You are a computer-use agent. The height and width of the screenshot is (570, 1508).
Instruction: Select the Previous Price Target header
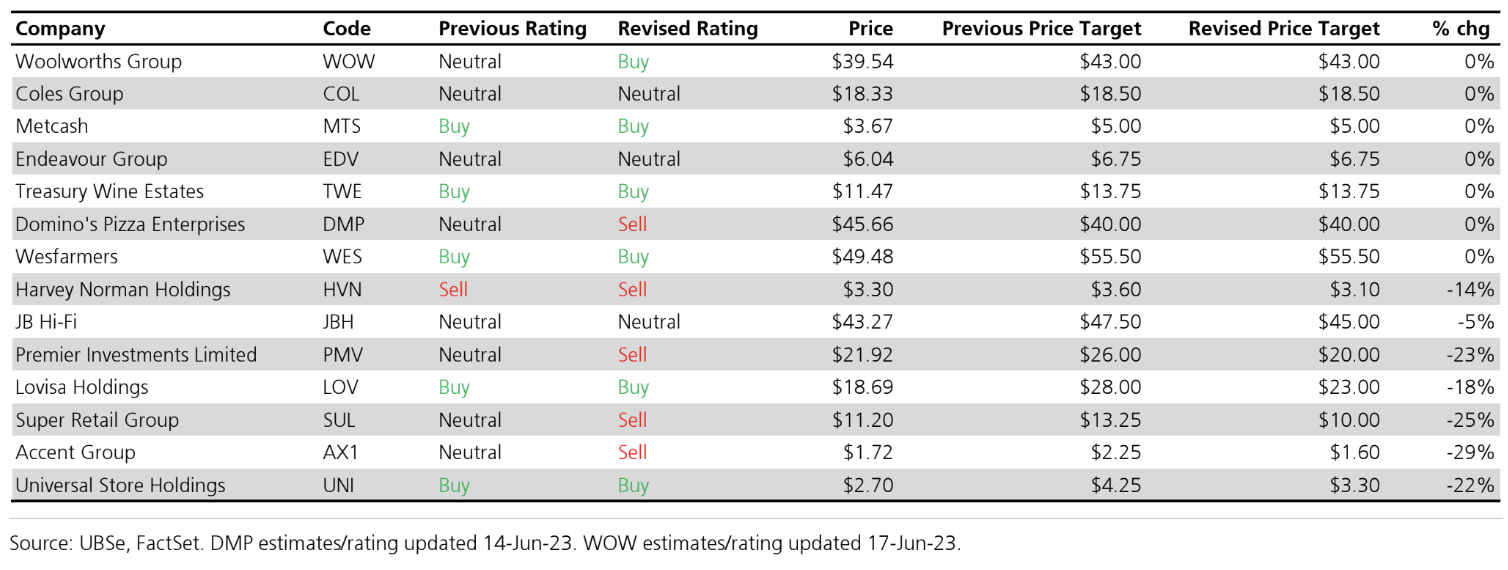point(1041,29)
